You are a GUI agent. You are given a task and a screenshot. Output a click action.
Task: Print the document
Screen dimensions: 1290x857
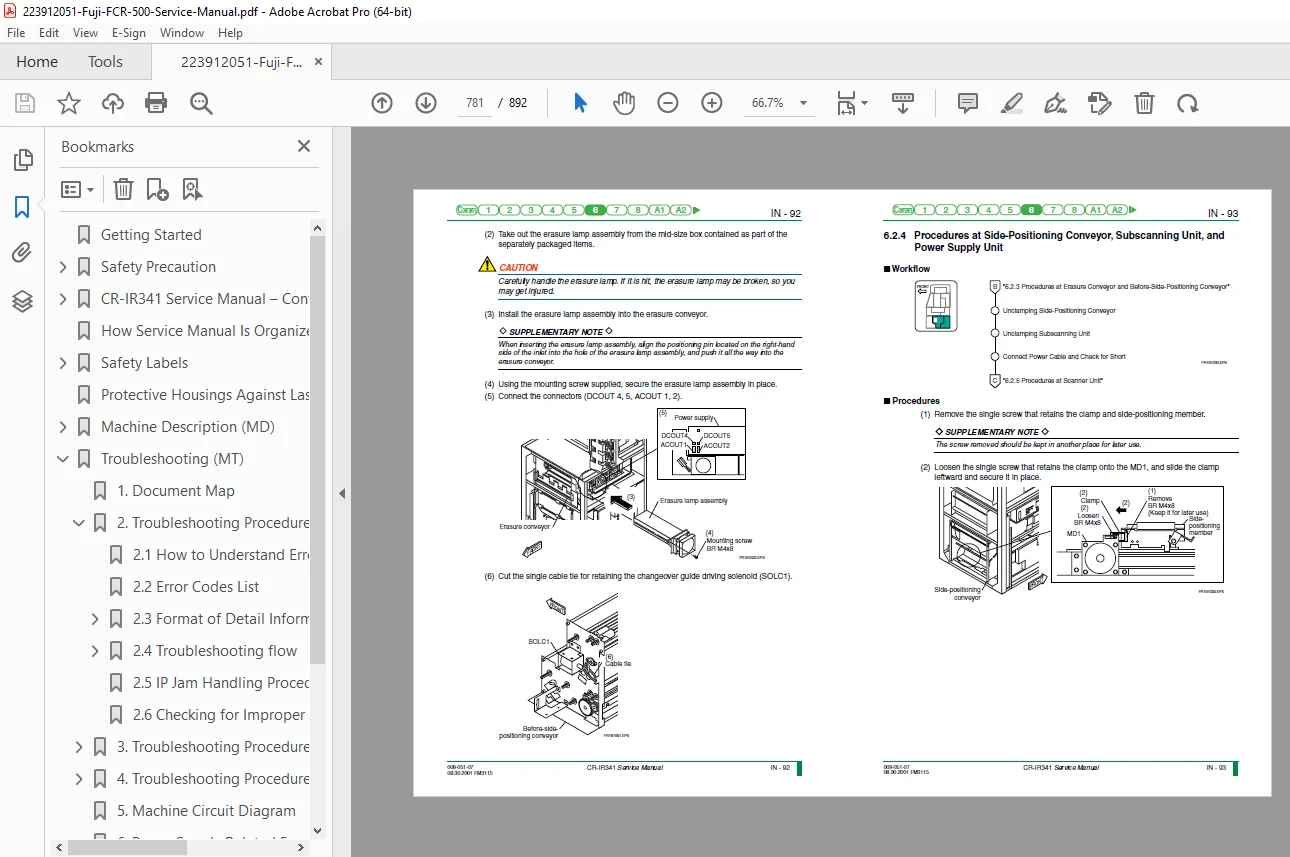(156, 103)
